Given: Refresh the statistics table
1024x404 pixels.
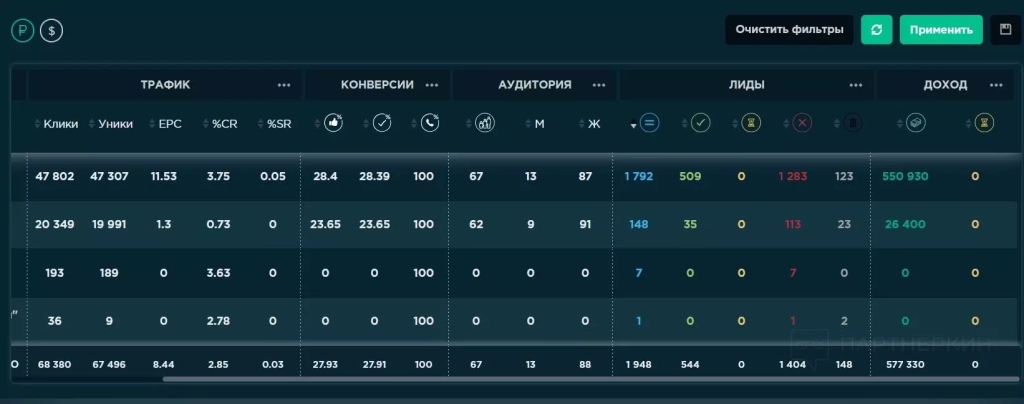Looking at the screenshot, I should (x=876, y=30).
